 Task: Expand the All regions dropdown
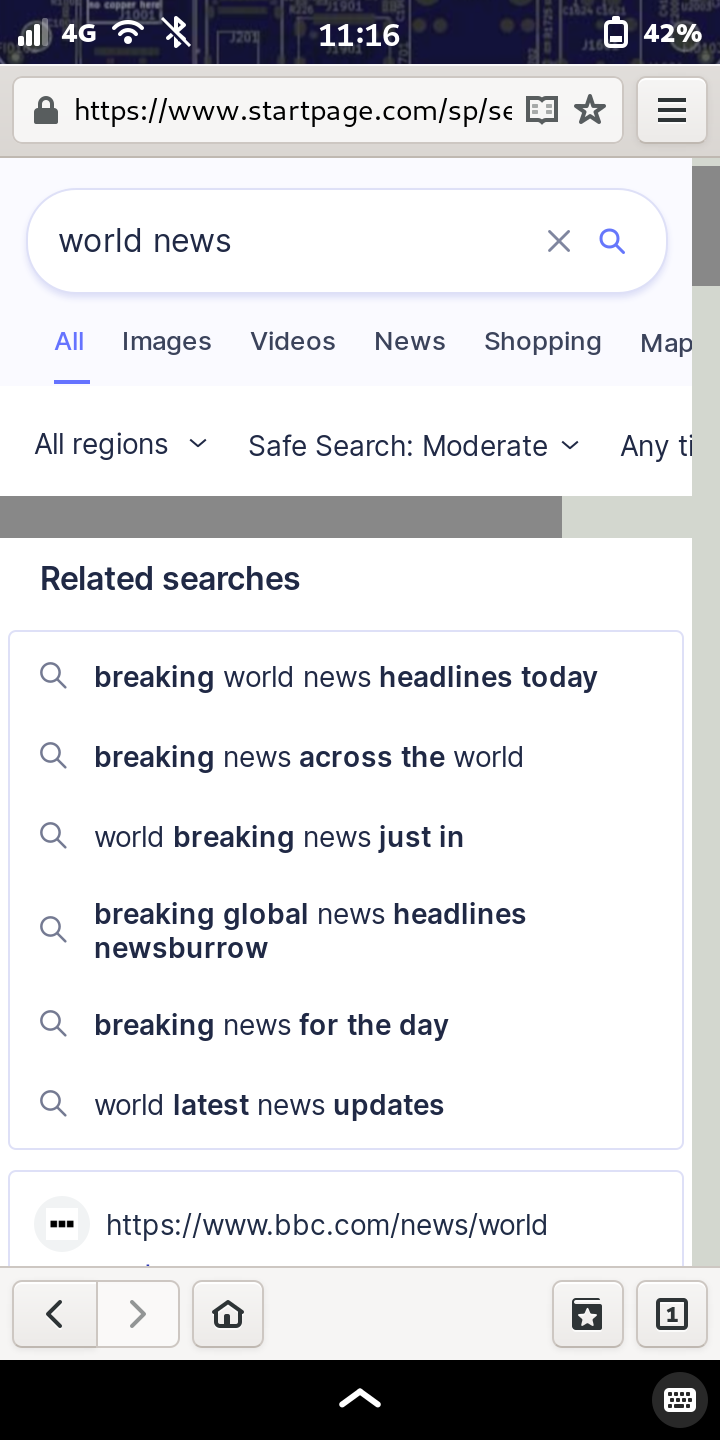click(121, 444)
